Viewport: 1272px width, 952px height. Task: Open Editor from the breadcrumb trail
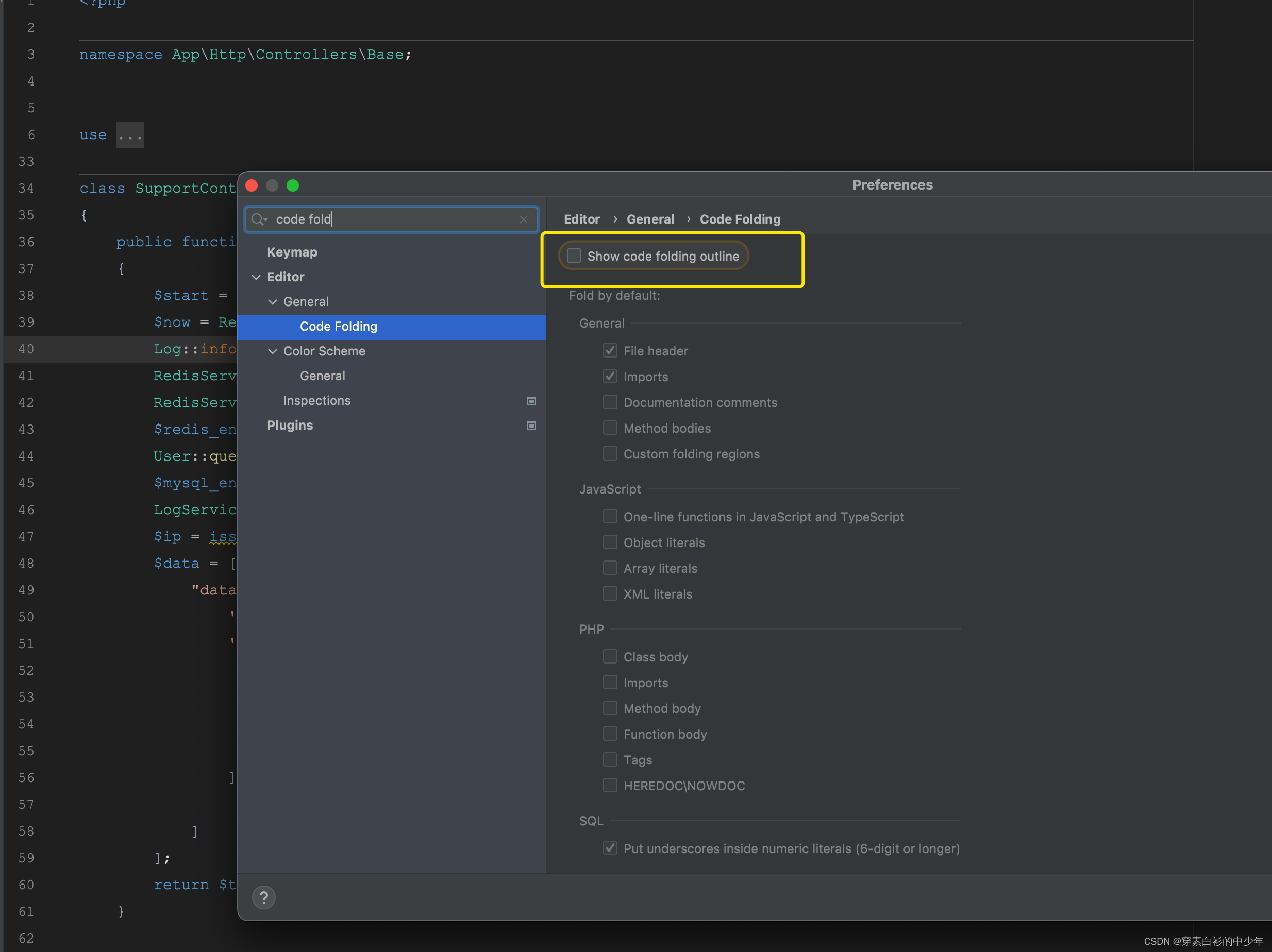pyautogui.click(x=581, y=219)
